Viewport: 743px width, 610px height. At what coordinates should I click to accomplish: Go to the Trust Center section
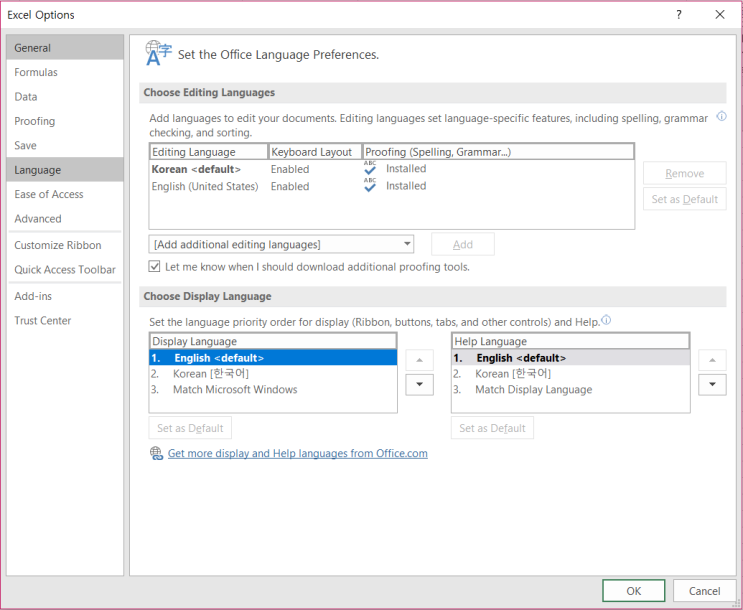click(43, 321)
